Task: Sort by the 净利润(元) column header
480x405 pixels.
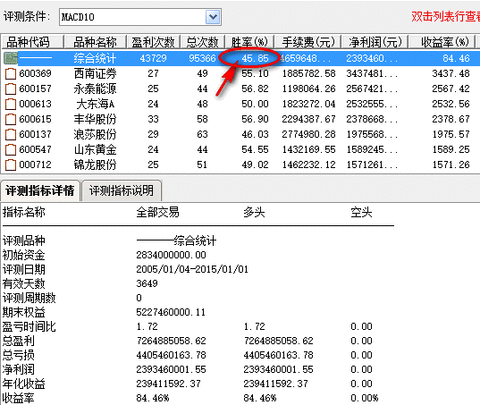Action: (375, 42)
